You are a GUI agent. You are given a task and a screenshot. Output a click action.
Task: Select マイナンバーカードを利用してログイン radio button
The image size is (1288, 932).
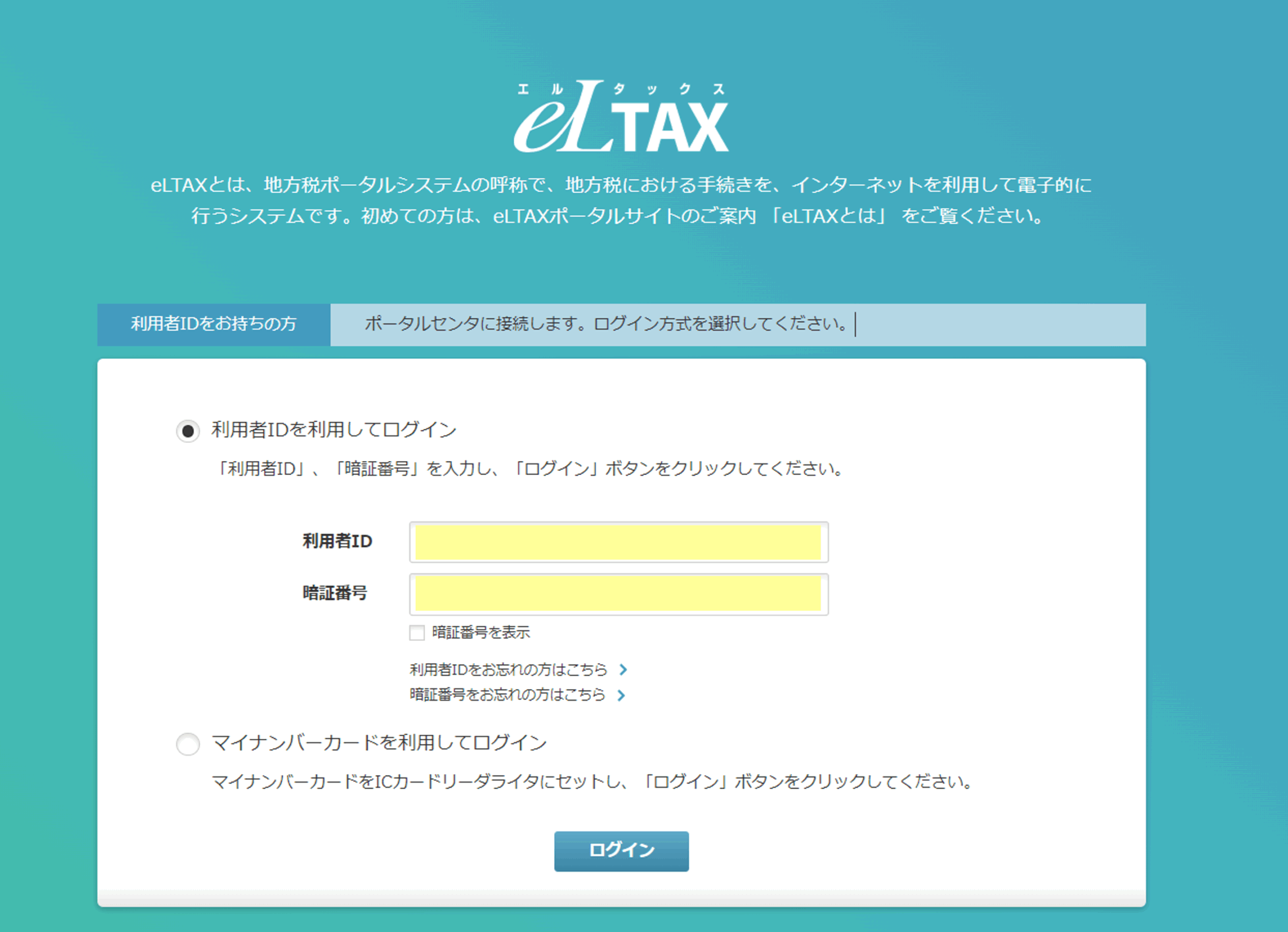pyautogui.click(x=188, y=744)
